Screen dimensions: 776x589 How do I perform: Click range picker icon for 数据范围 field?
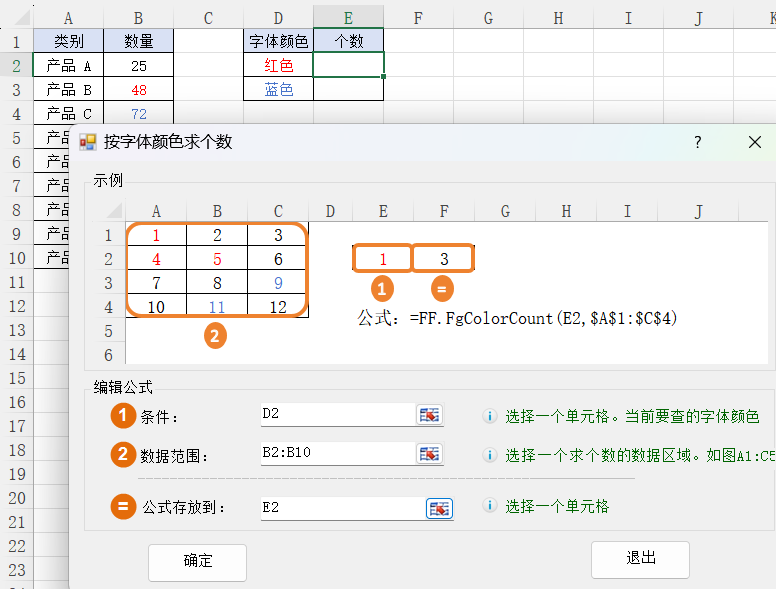pyautogui.click(x=429, y=455)
